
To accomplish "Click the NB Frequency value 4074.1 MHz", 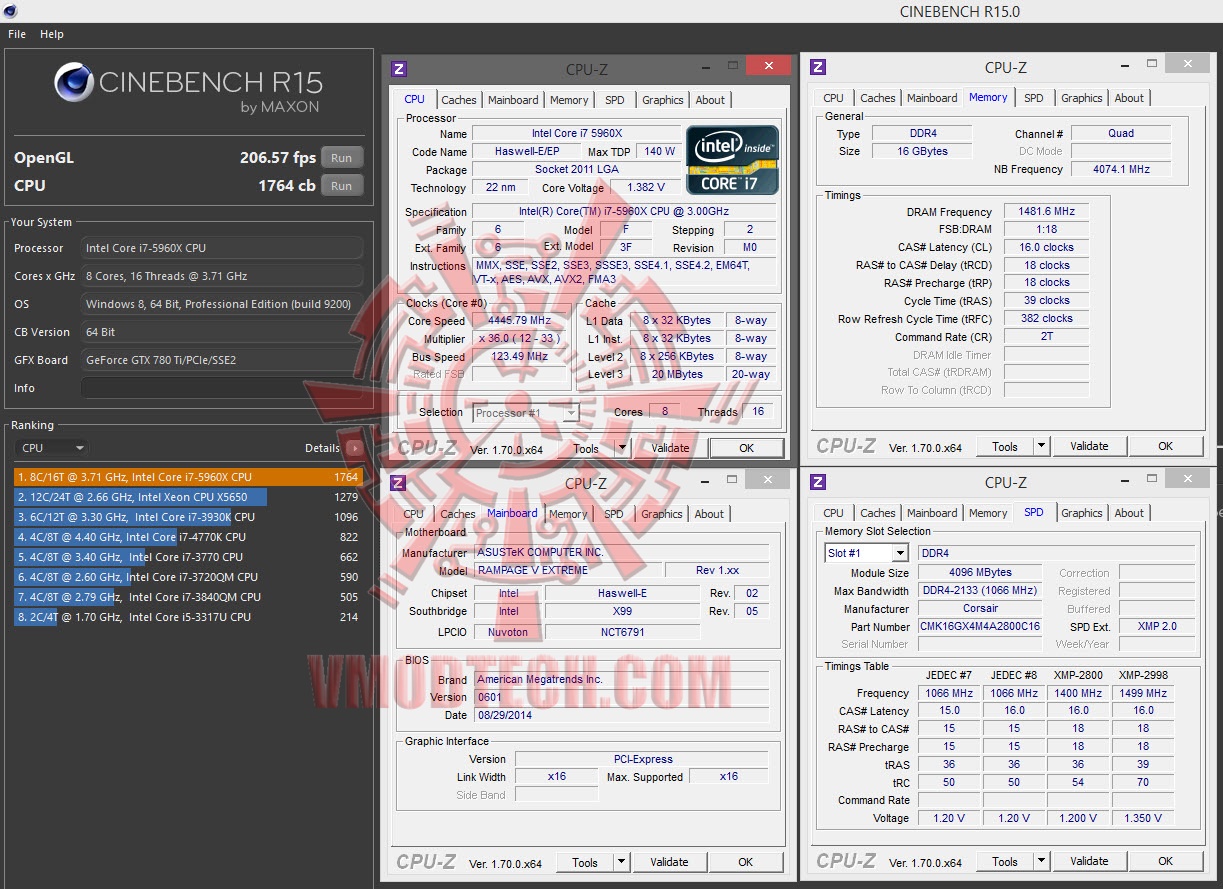I will click(1122, 169).
